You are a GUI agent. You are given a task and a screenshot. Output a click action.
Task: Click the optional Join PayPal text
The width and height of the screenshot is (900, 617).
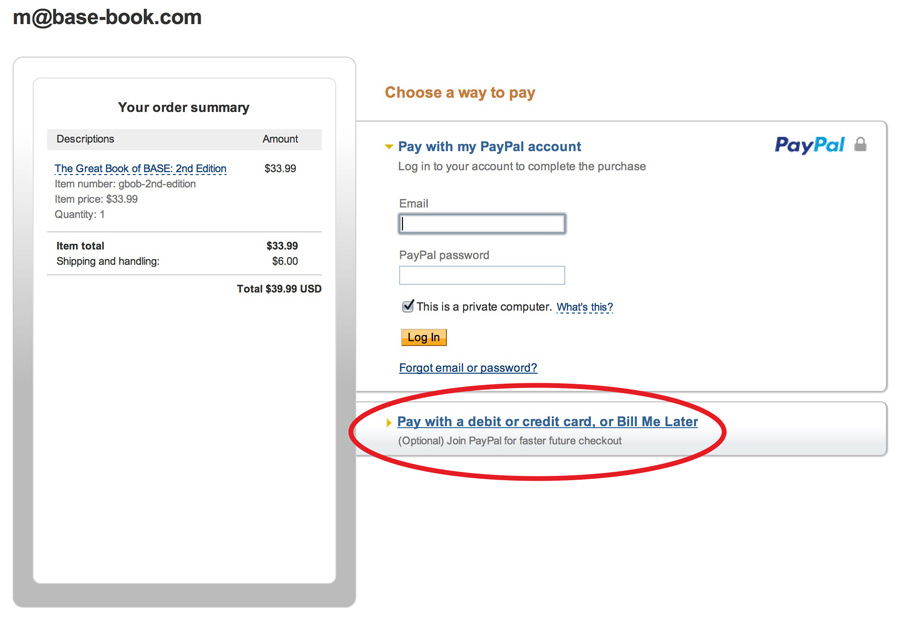point(509,441)
